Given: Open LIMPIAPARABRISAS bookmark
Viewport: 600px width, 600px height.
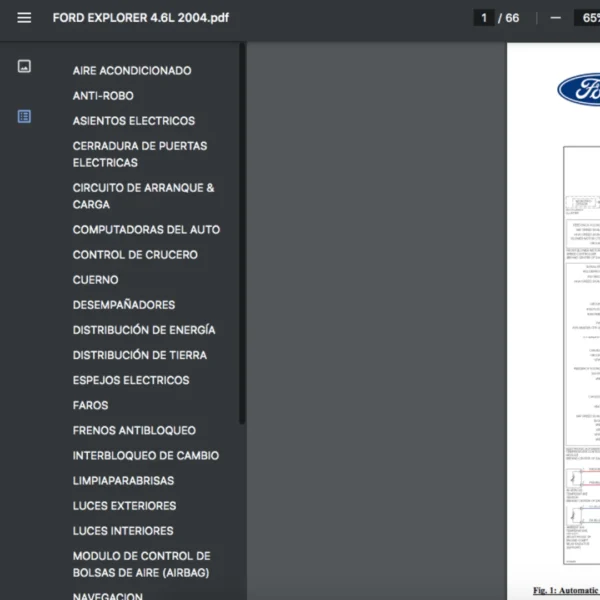Looking at the screenshot, I should tap(124, 481).
